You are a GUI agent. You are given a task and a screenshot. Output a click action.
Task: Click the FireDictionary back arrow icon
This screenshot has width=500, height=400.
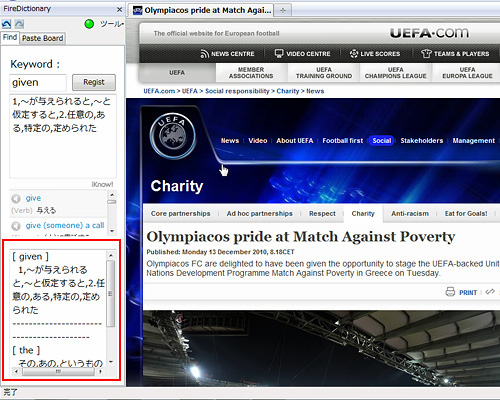(x=6, y=24)
